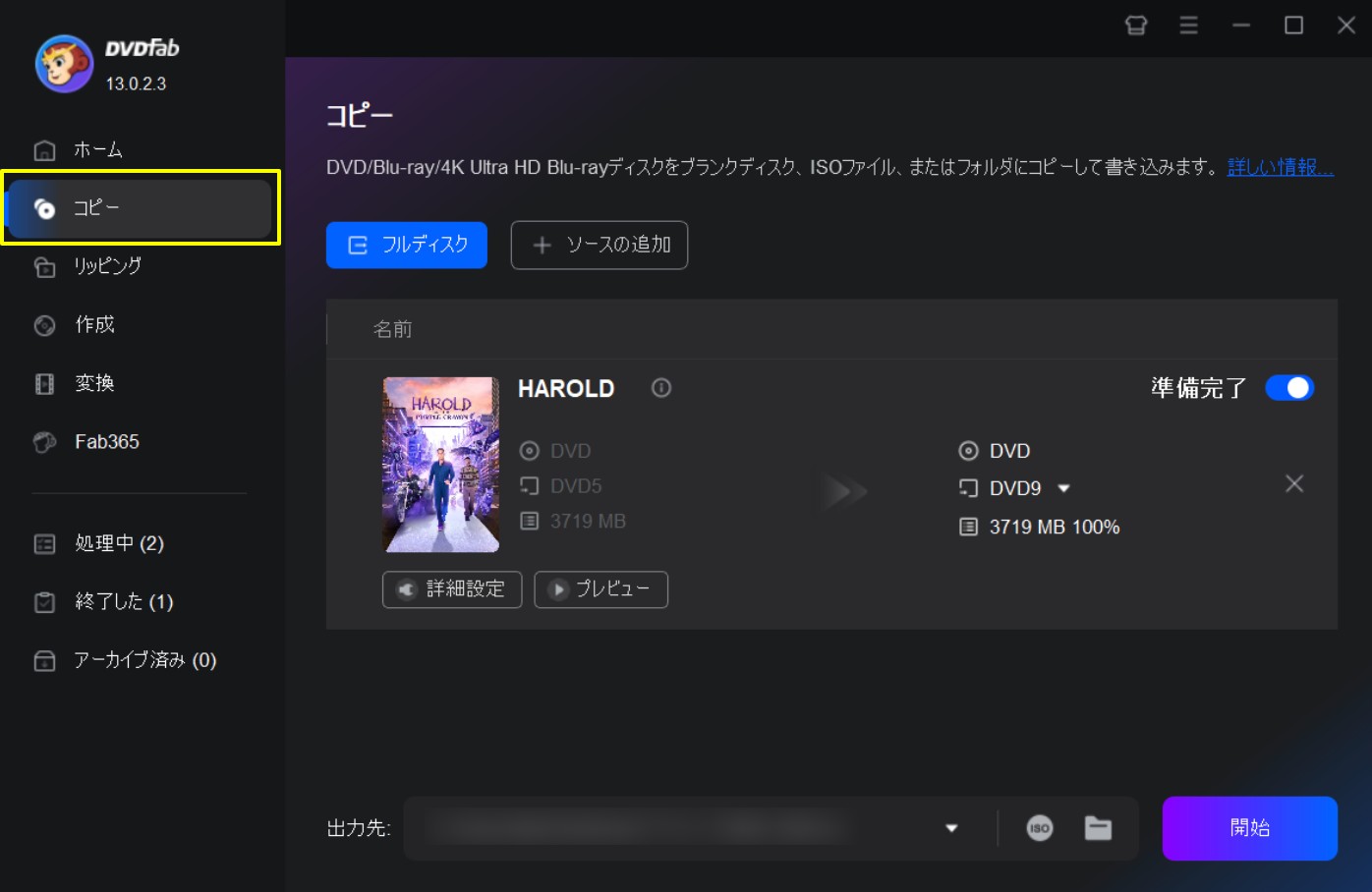Click the フルディスク mode button
This screenshot has height=892, width=1372.
(x=407, y=245)
